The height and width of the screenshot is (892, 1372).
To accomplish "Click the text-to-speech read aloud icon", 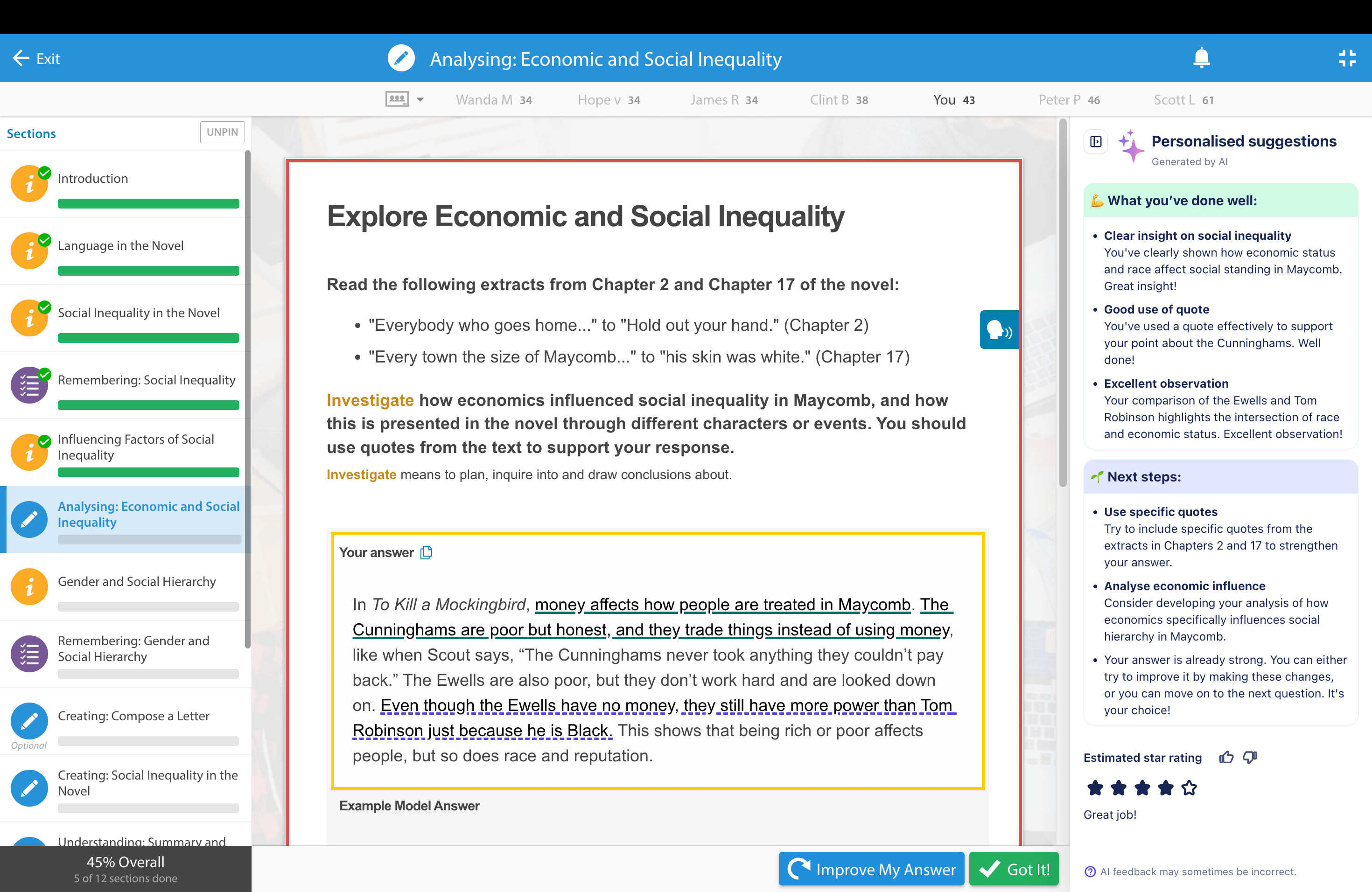I will 999,330.
